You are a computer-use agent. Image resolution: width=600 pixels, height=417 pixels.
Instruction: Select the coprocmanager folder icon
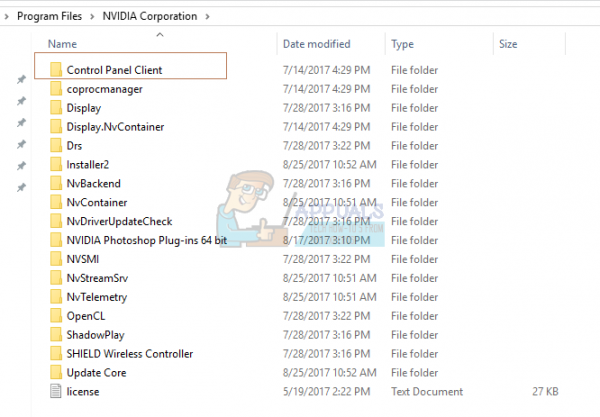[x=56, y=89]
